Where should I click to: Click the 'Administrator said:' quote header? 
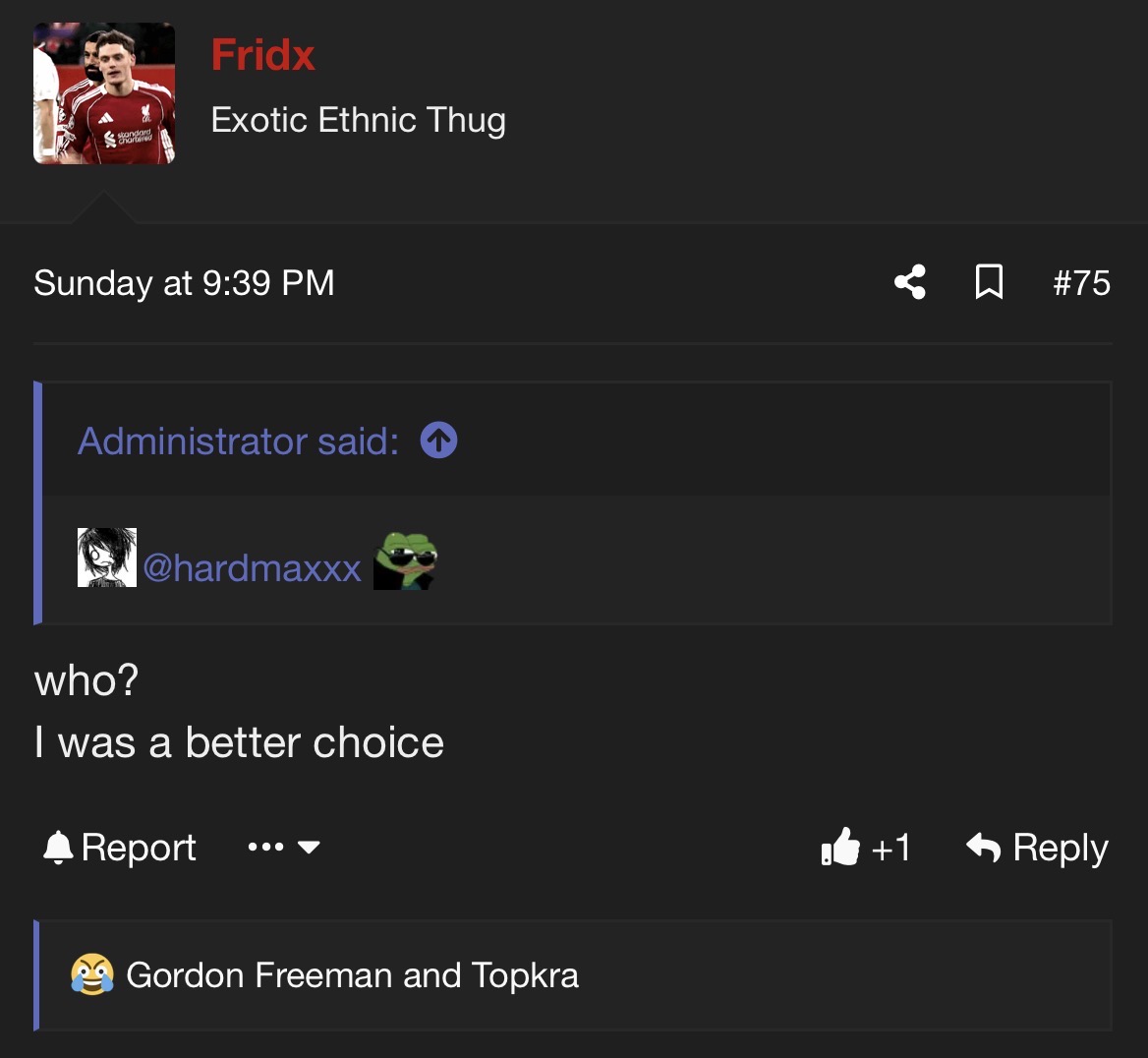[x=239, y=441]
